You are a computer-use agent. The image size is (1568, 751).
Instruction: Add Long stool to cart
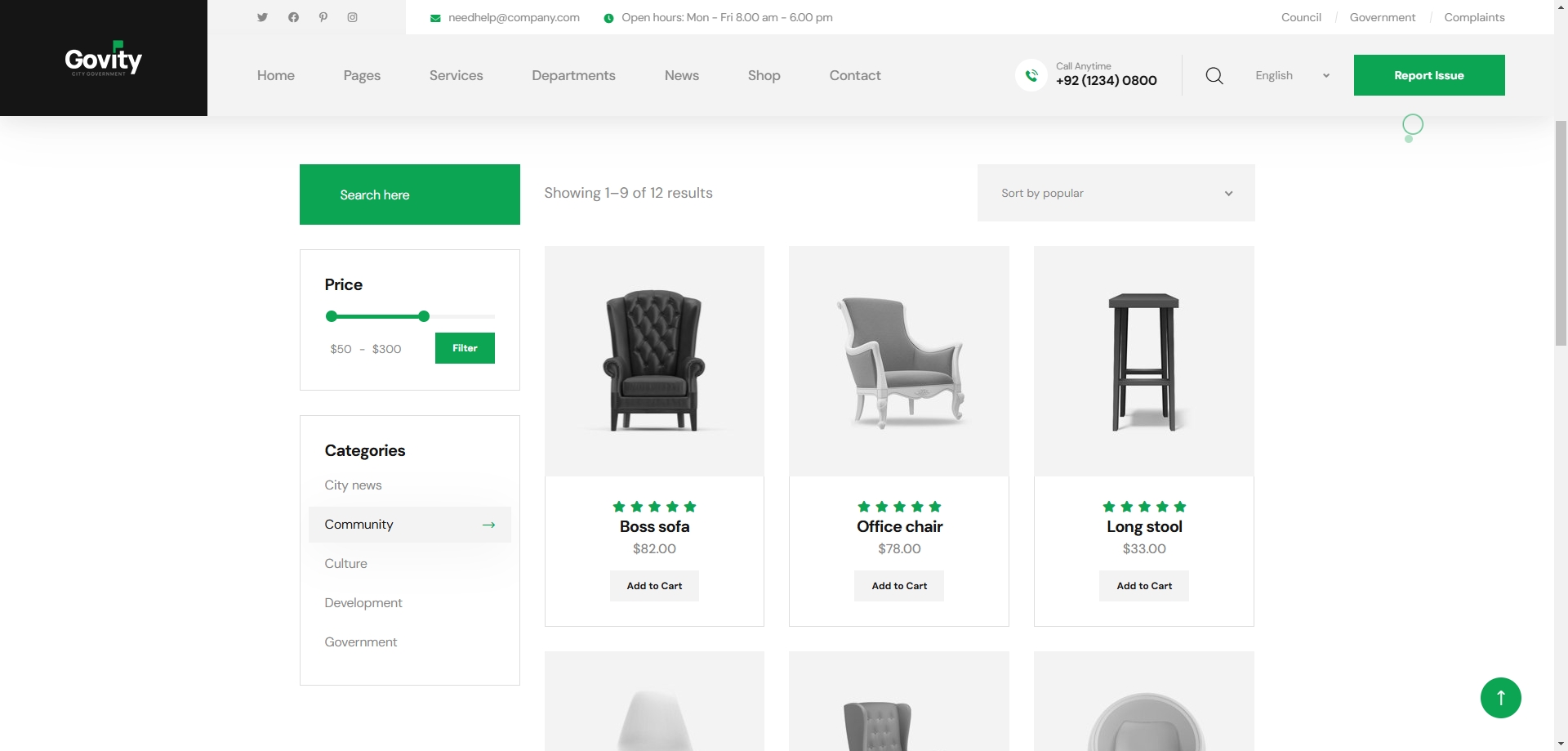pyautogui.click(x=1144, y=586)
